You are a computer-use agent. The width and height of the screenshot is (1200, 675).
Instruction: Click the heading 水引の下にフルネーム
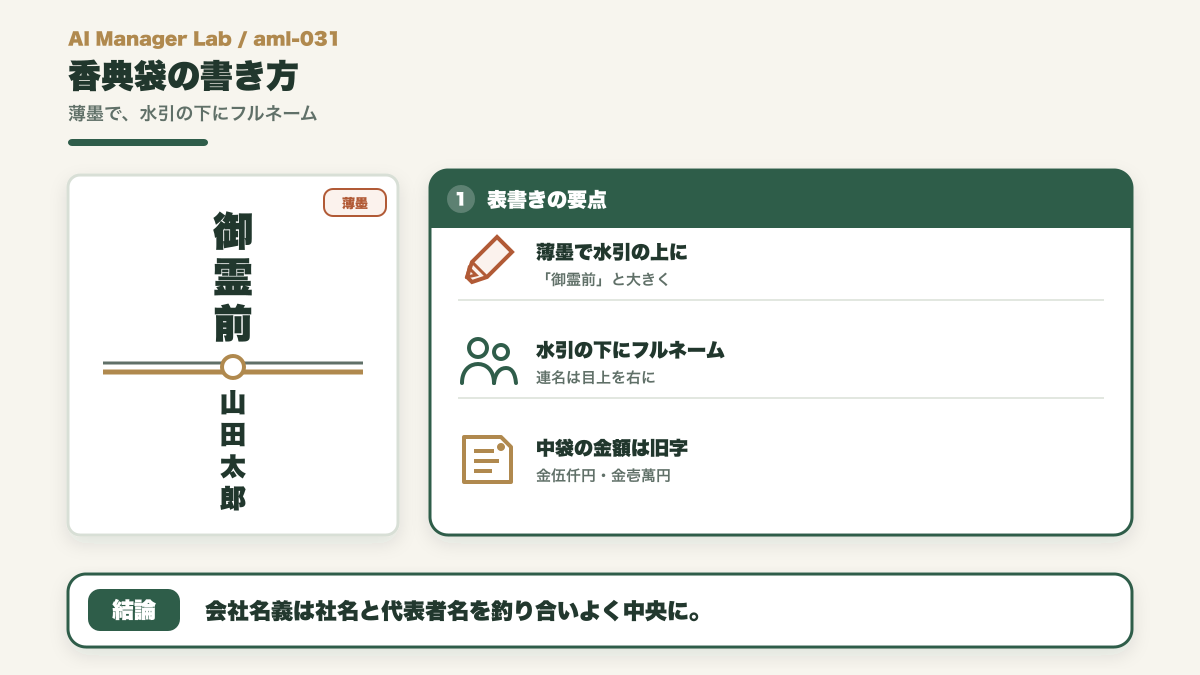(x=630, y=350)
